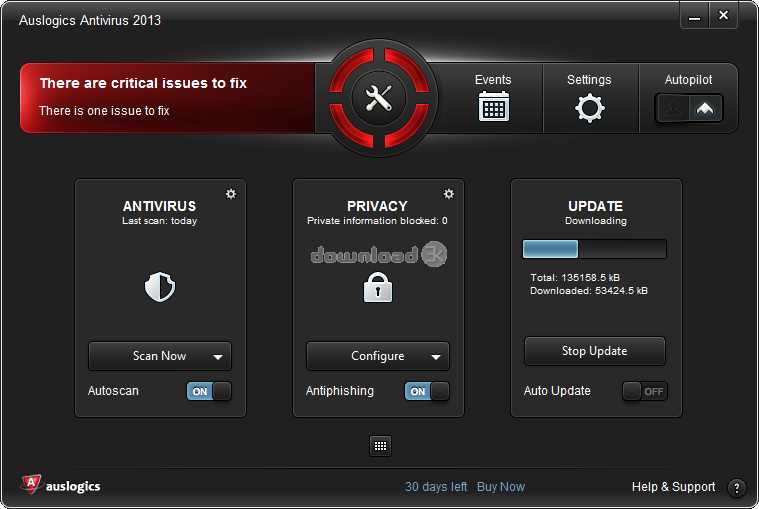This screenshot has width=759, height=509.
Task: Toggle the Autoscan switch off
Action: 209,391
